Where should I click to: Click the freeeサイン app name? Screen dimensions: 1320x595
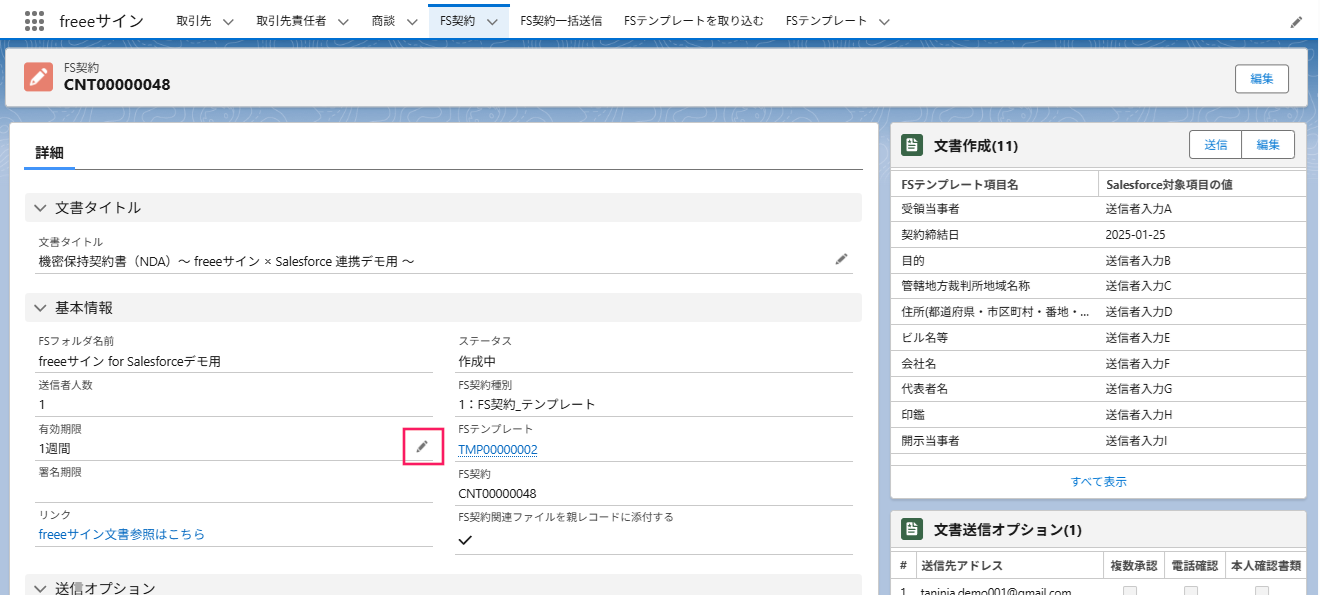(x=101, y=21)
